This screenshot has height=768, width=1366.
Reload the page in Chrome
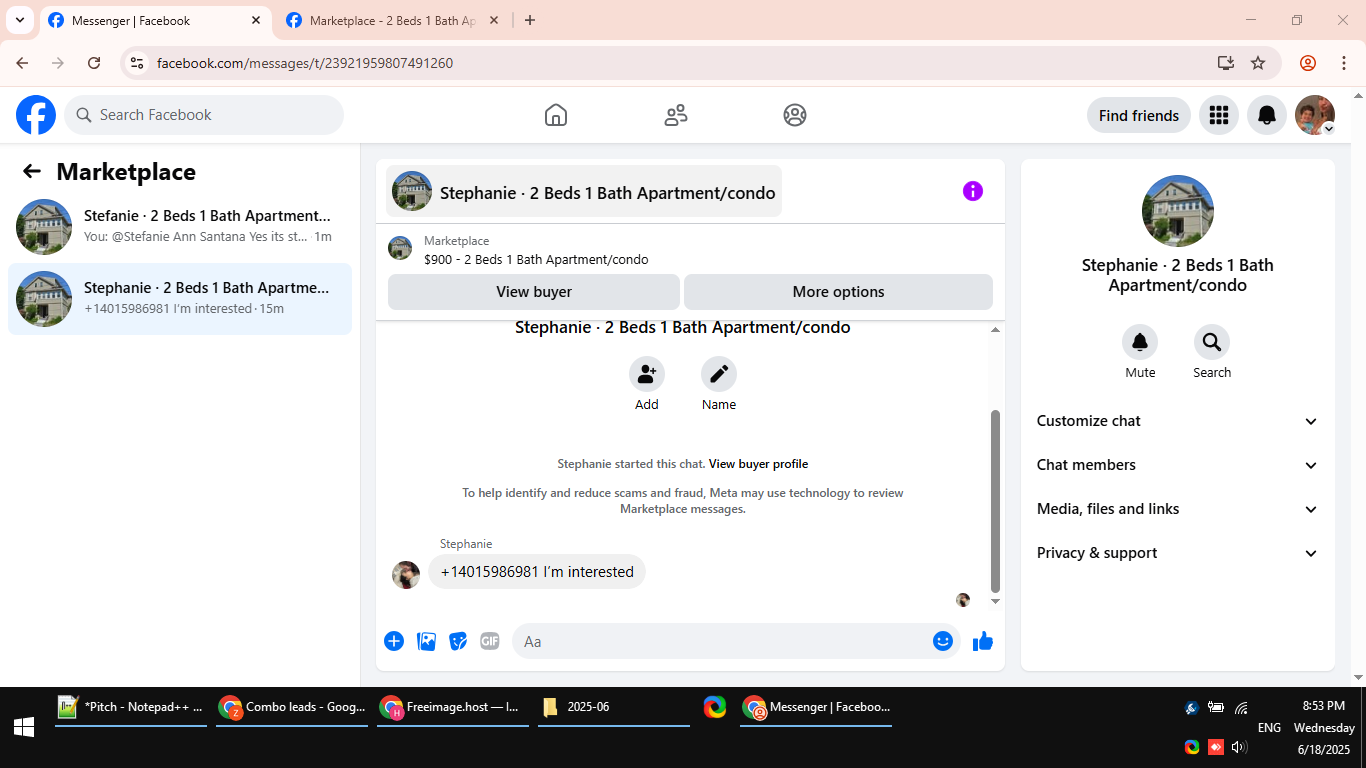pos(94,63)
